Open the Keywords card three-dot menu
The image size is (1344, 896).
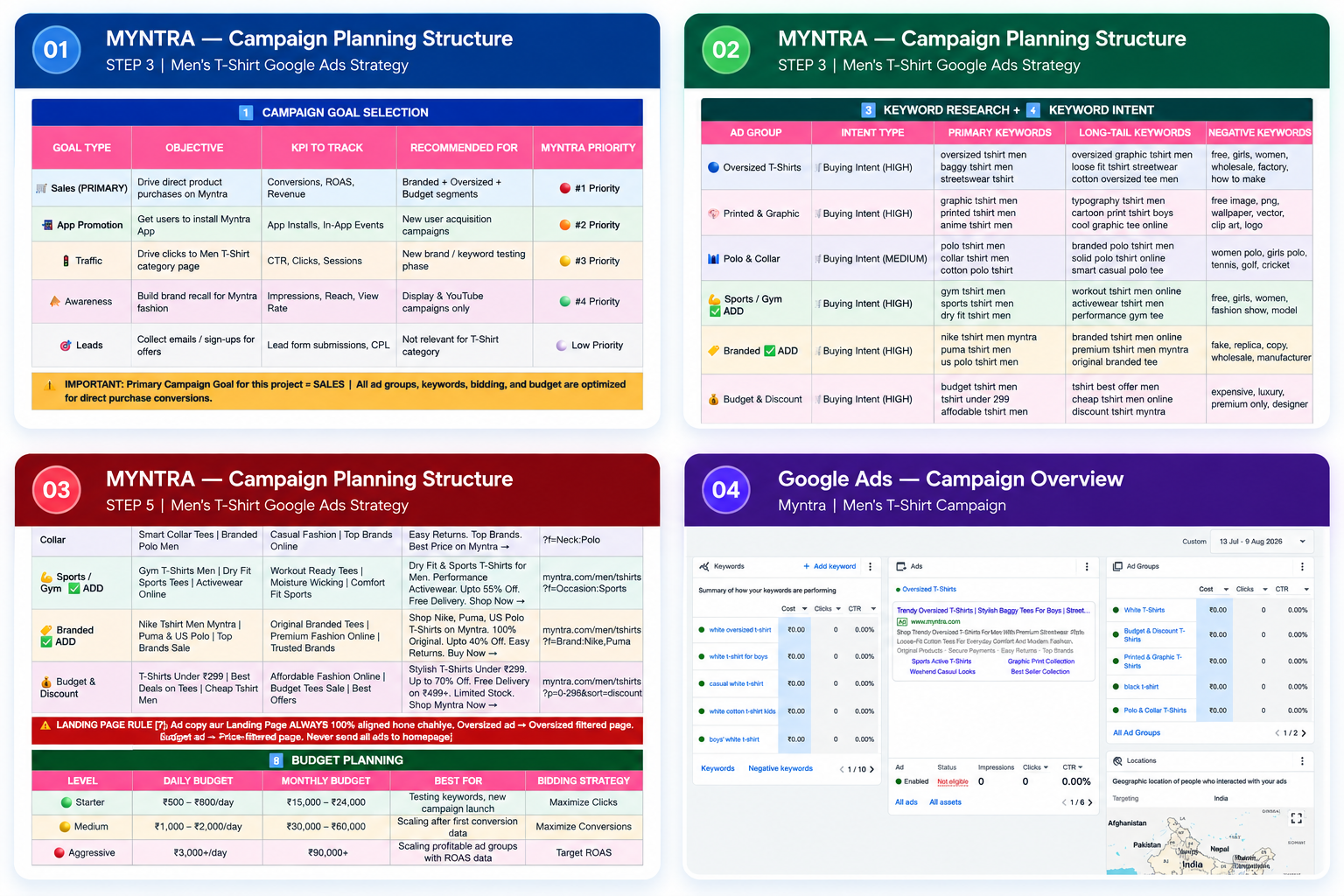(x=870, y=566)
